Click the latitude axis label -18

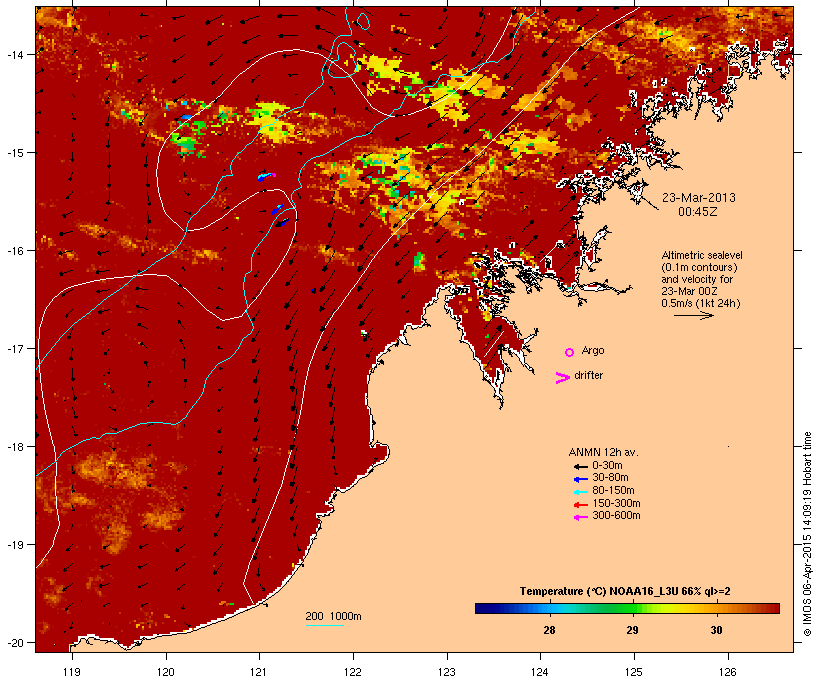tap(15, 447)
